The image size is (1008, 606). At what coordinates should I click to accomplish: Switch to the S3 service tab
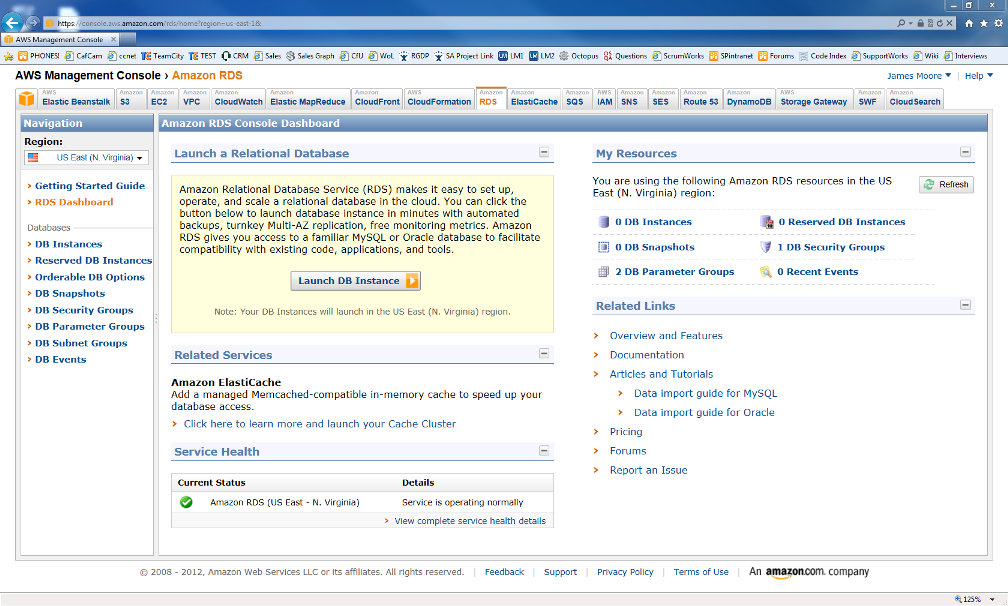[x=130, y=99]
